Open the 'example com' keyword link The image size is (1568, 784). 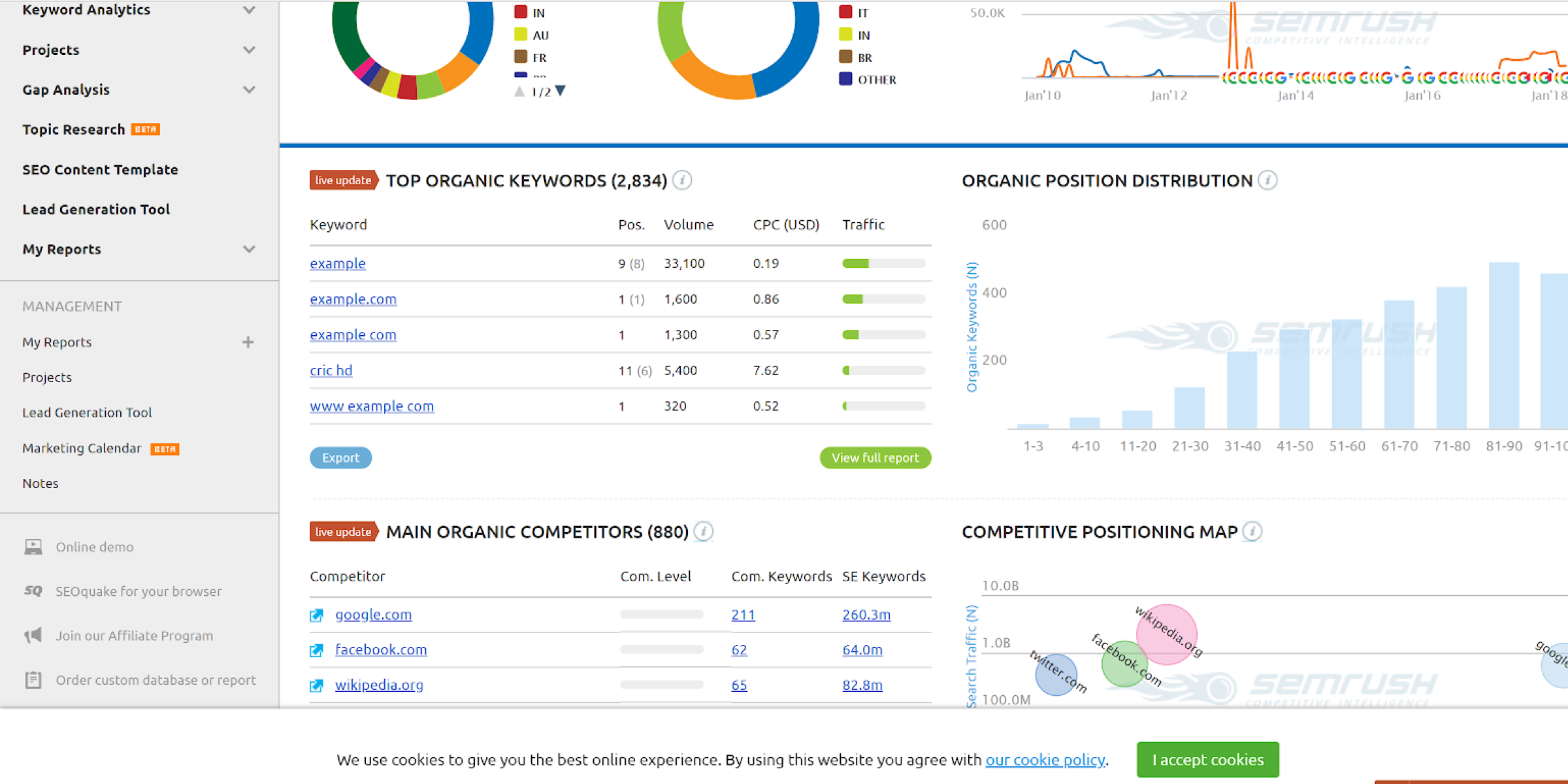click(353, 335)
